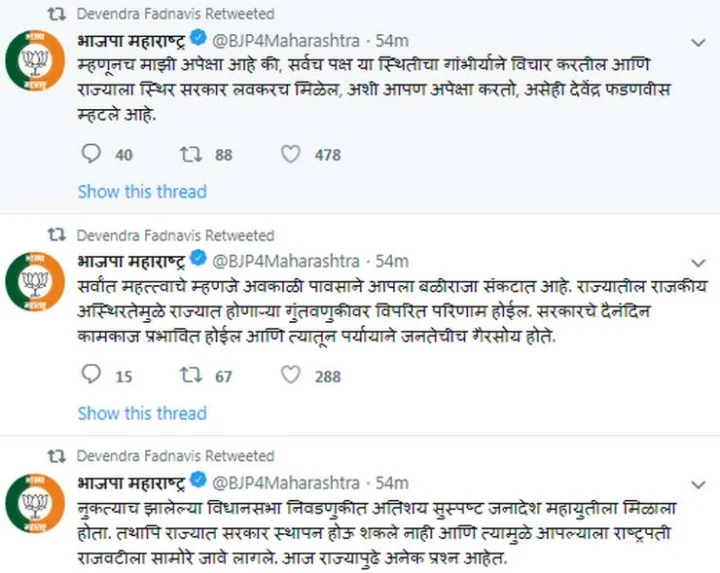Show this thread under first tweet

tap(142, 191)
